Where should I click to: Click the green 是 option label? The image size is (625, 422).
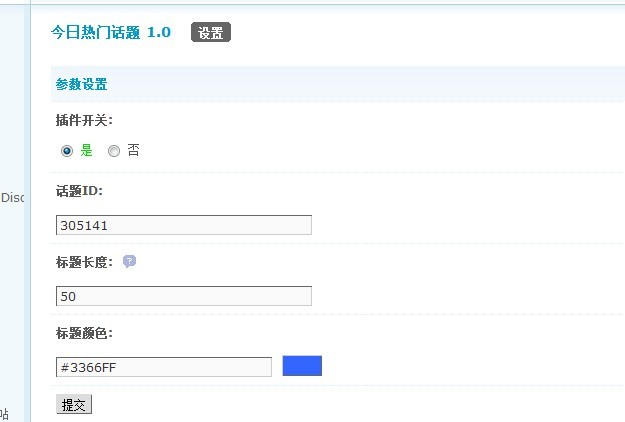click(86, 151)
